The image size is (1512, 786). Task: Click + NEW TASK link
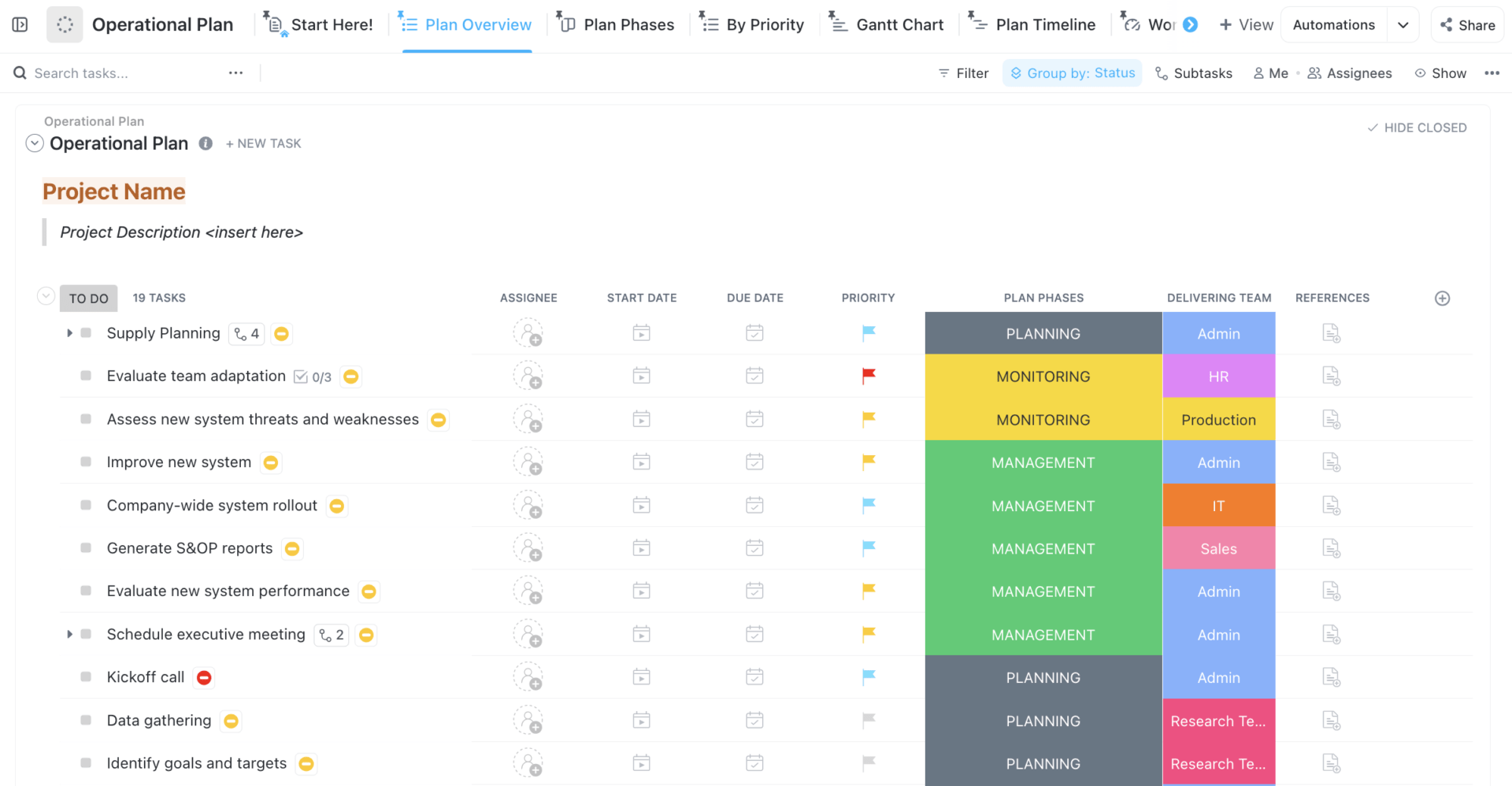[x=263, y=143]
